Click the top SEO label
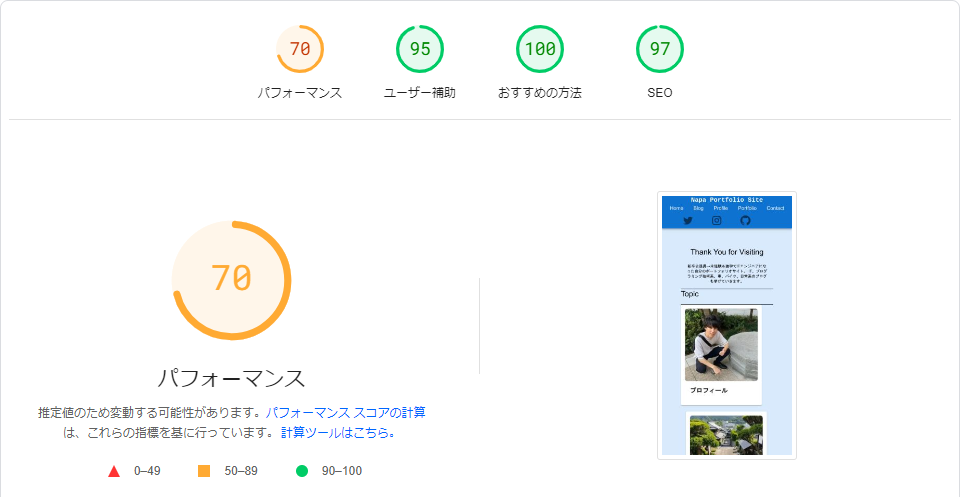The width and height of the screenshot is (961, 497). pos(659,93)
